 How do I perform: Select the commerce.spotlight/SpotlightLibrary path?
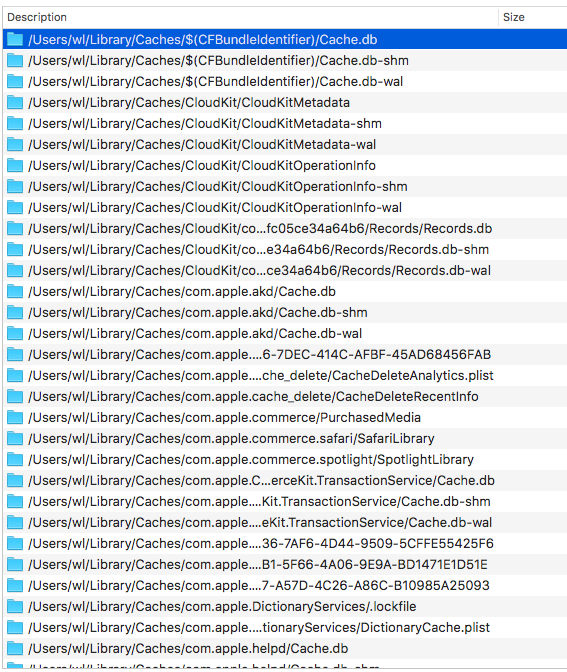pos(251,460)
